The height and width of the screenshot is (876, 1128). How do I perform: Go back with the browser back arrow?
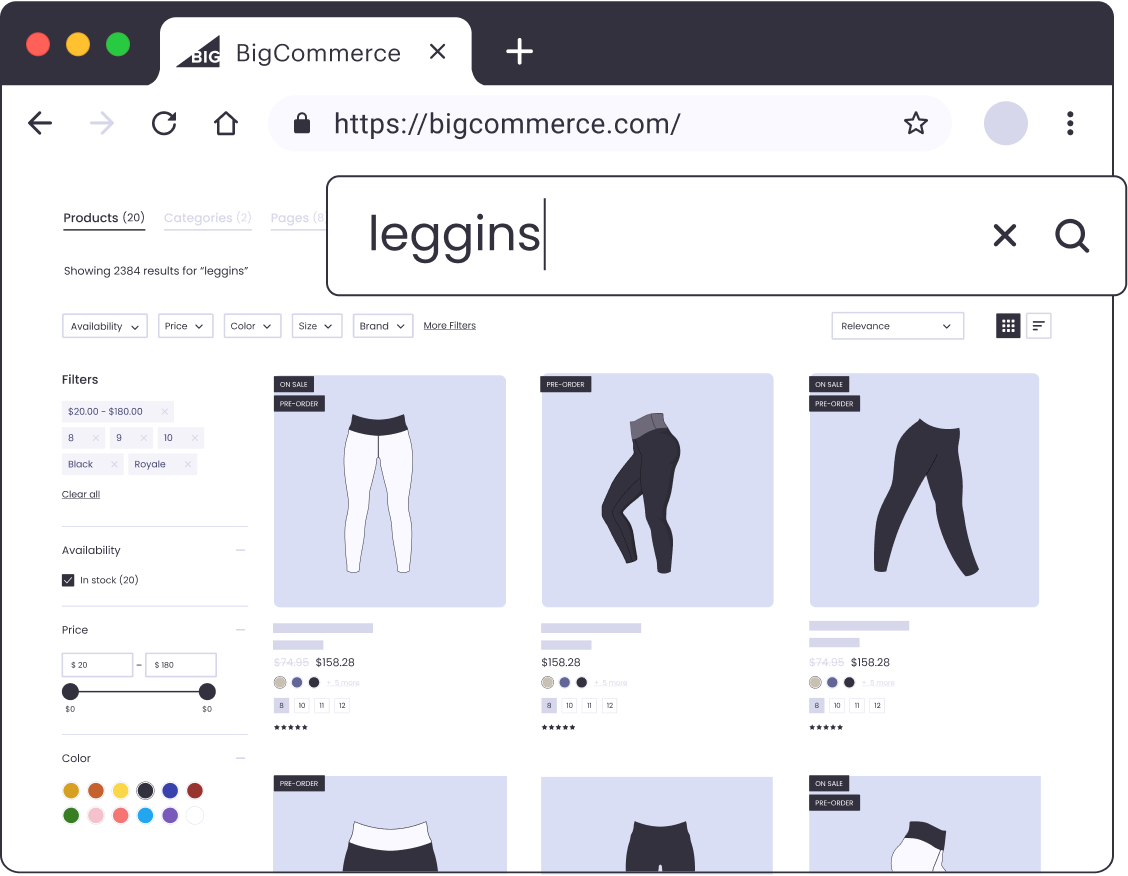pyautogui.click(x=40, y=124)
